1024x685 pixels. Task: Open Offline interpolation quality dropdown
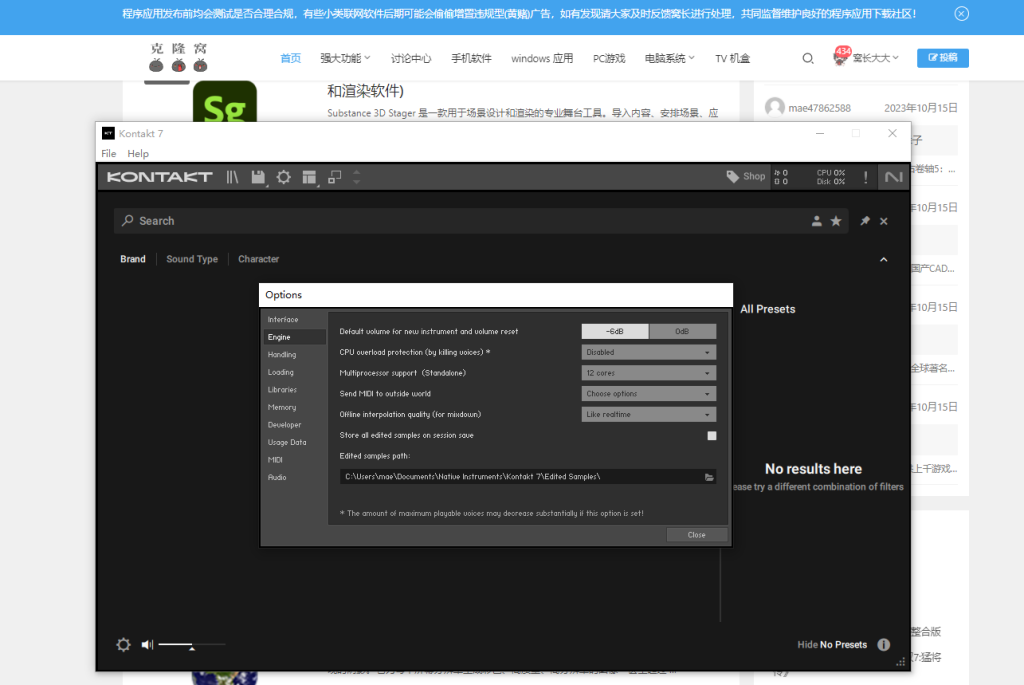tap(648, 415)
